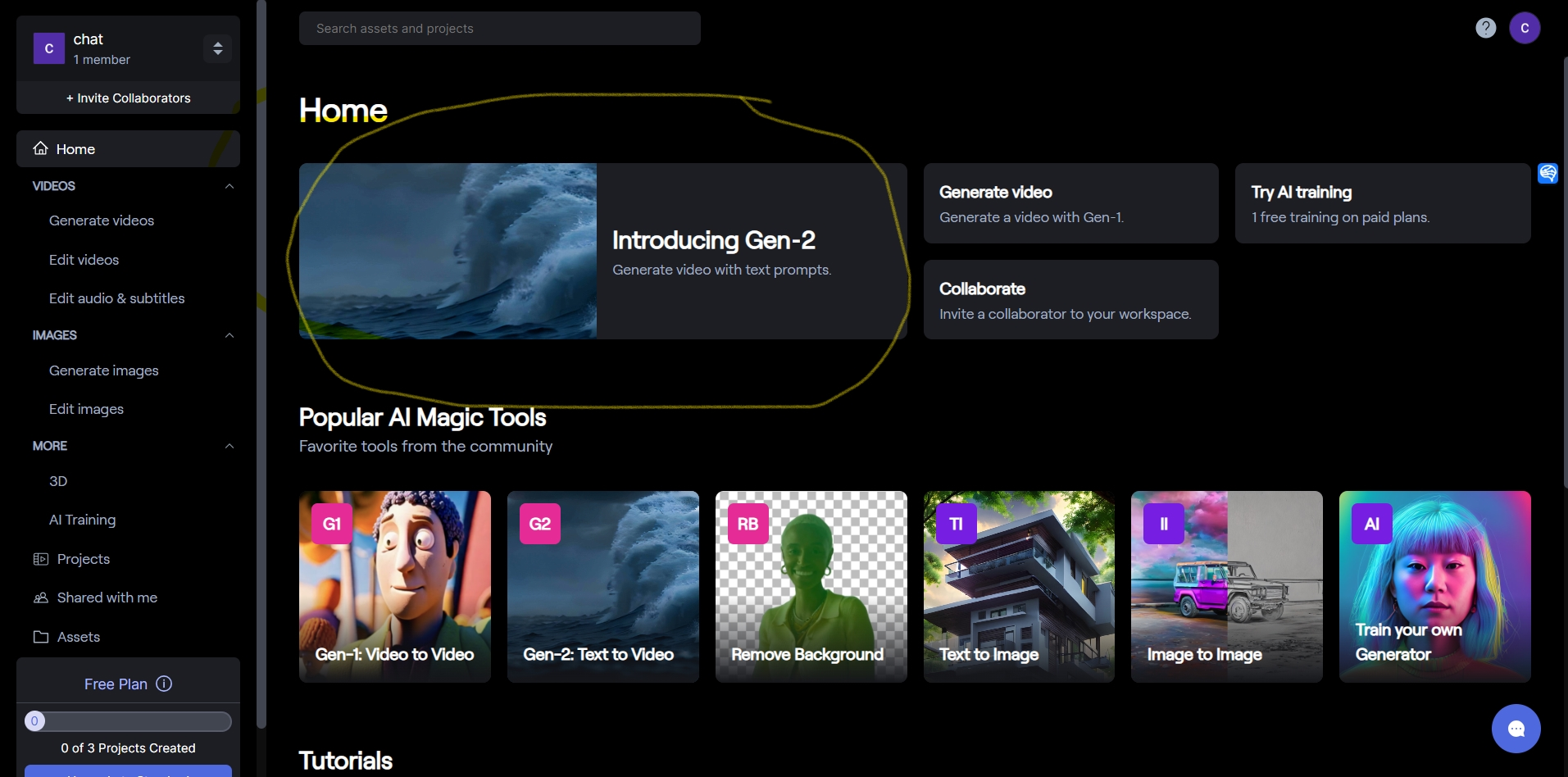1568x777 pixels.
Task: Open Edit audio & subtitles
Action: 117,298
